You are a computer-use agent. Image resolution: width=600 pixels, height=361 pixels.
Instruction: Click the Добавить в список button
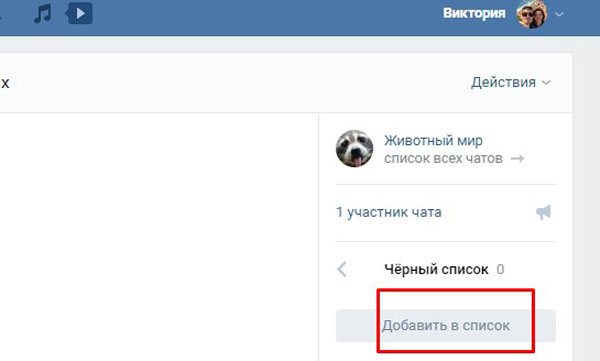(x=446, y=325)
